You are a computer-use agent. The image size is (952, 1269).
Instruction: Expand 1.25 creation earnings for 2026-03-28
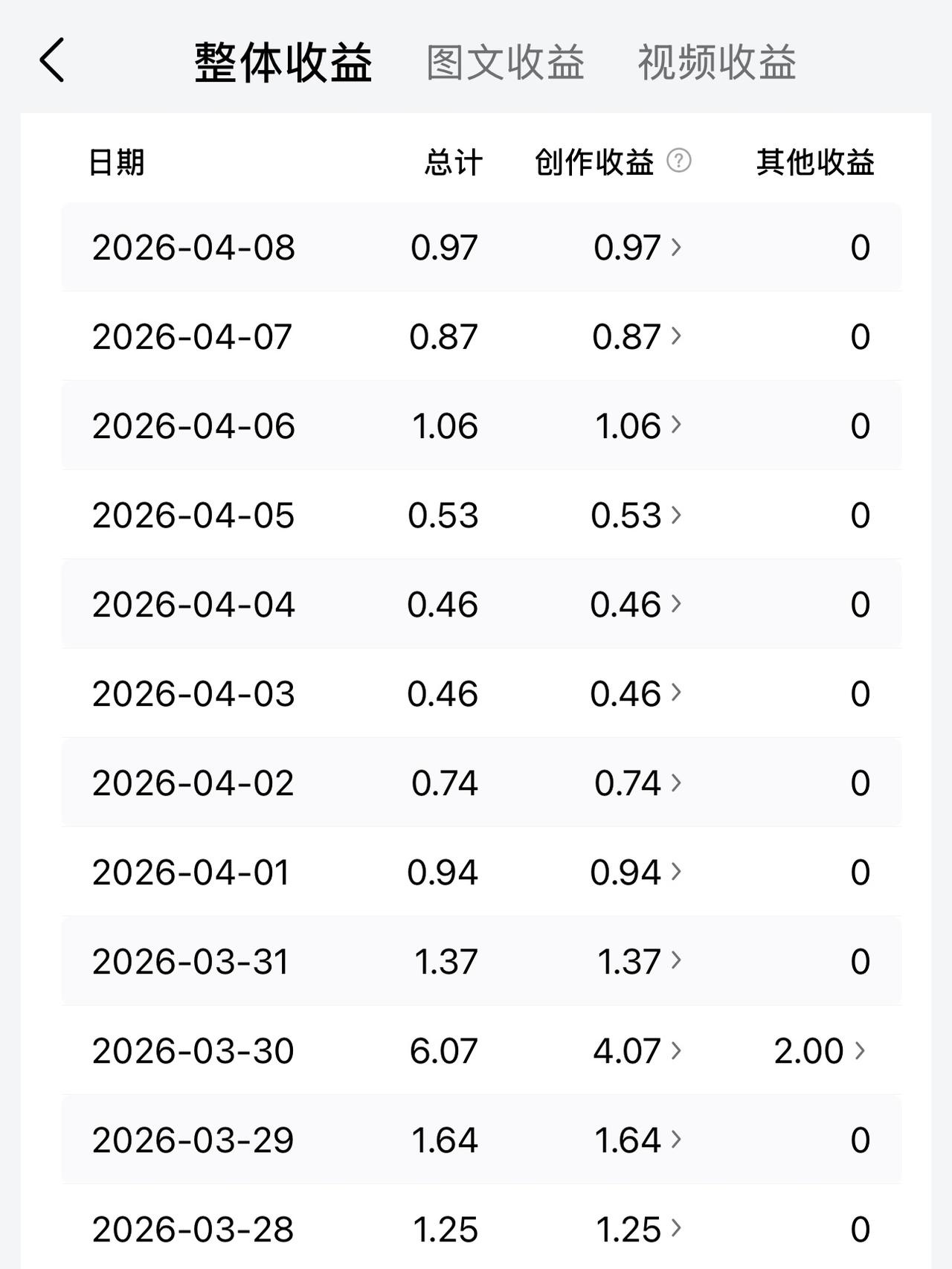(x=639, y=1229)
